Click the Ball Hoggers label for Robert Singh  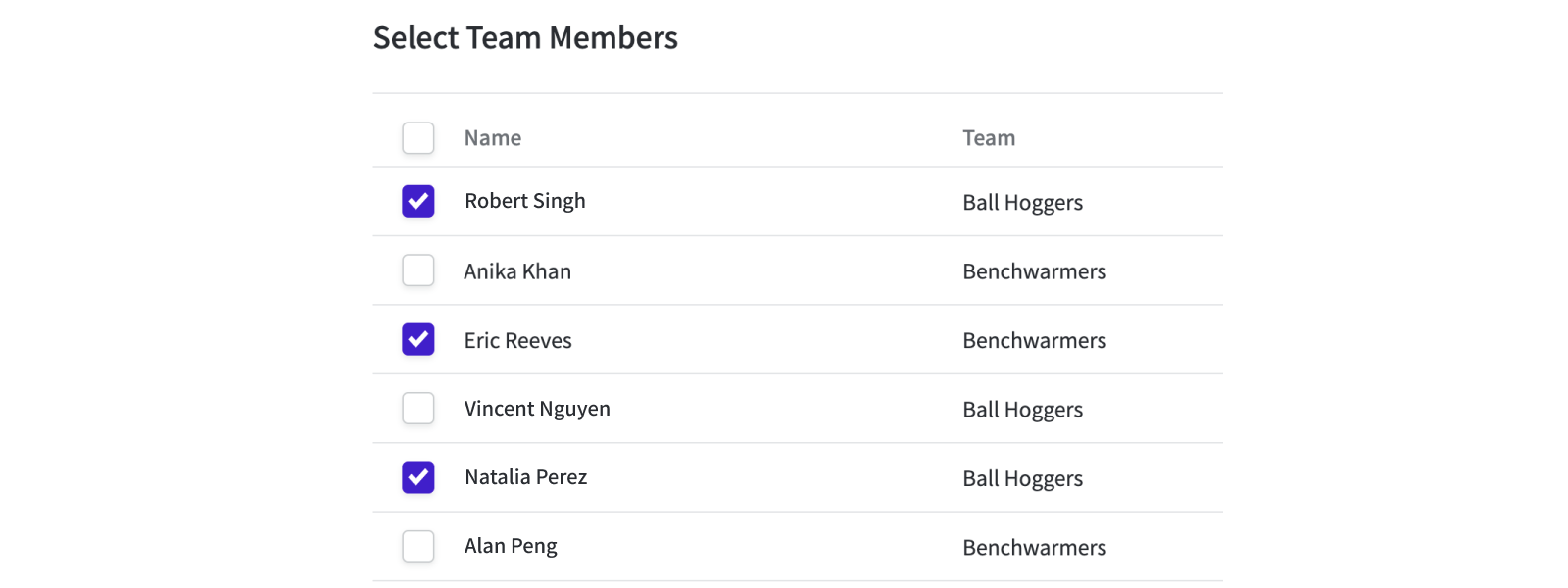point(1023,203)
